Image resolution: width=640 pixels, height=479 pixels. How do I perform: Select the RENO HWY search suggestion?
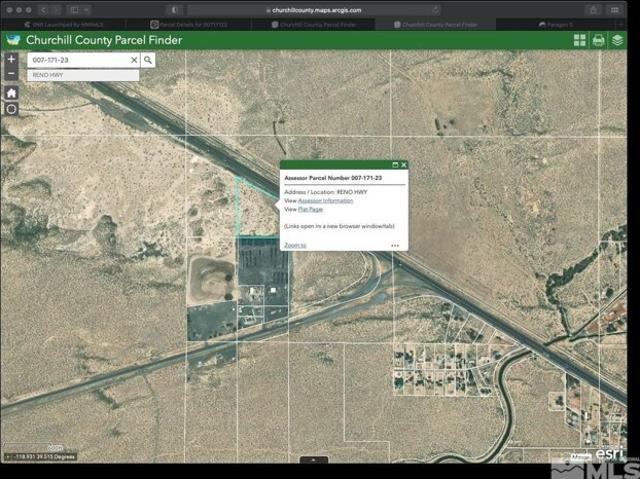pos(83,75)
